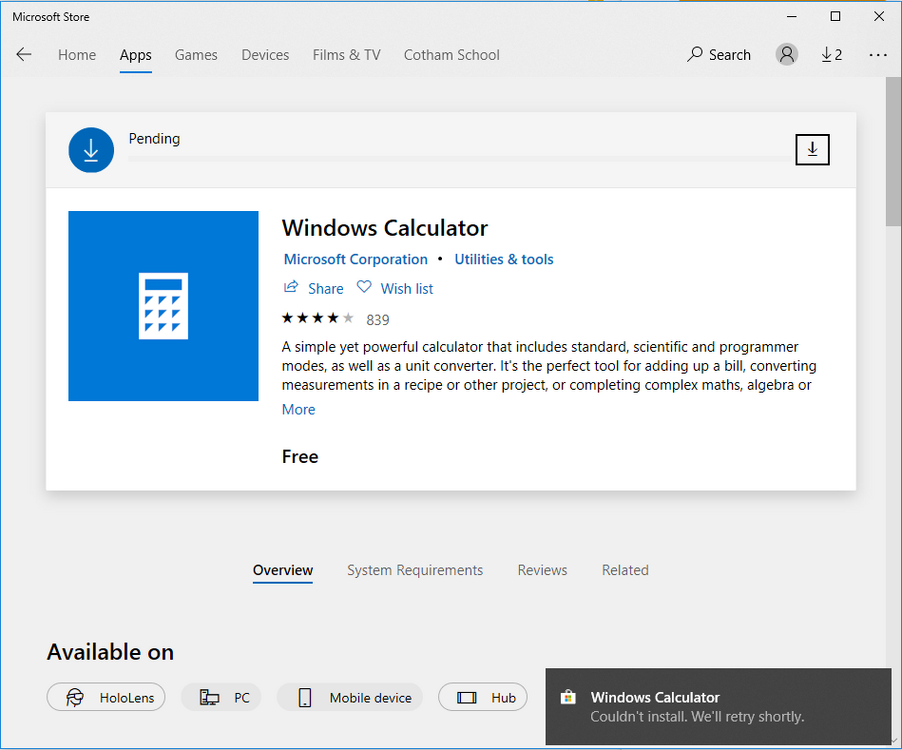Click the Store bag icon in notification
Screen dimensions: 902x750
pyautogui.click(x=568, y=697)
